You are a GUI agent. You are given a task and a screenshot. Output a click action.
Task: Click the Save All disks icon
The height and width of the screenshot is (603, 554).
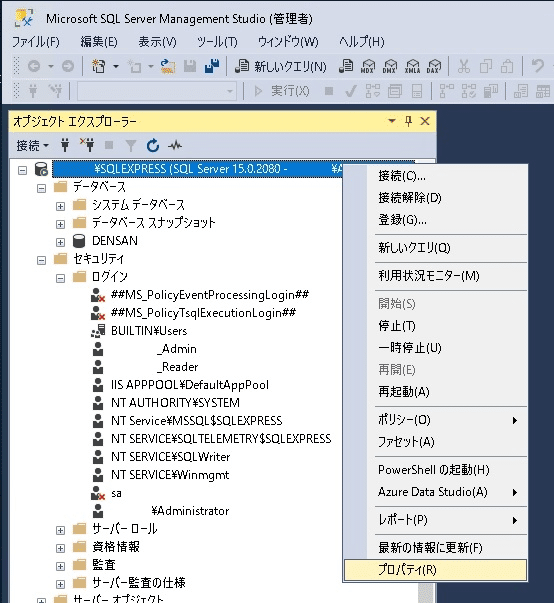point(212,66)
